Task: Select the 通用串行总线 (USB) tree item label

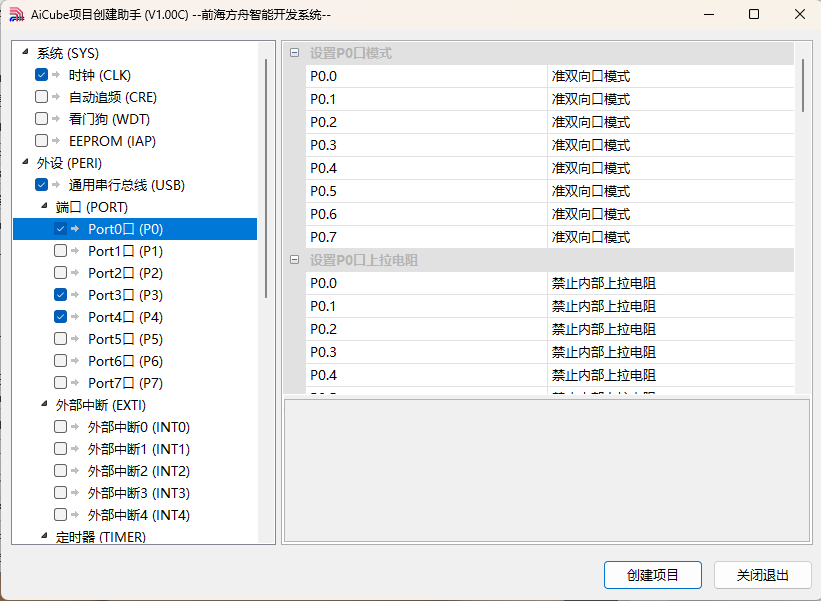Action: 127,185
